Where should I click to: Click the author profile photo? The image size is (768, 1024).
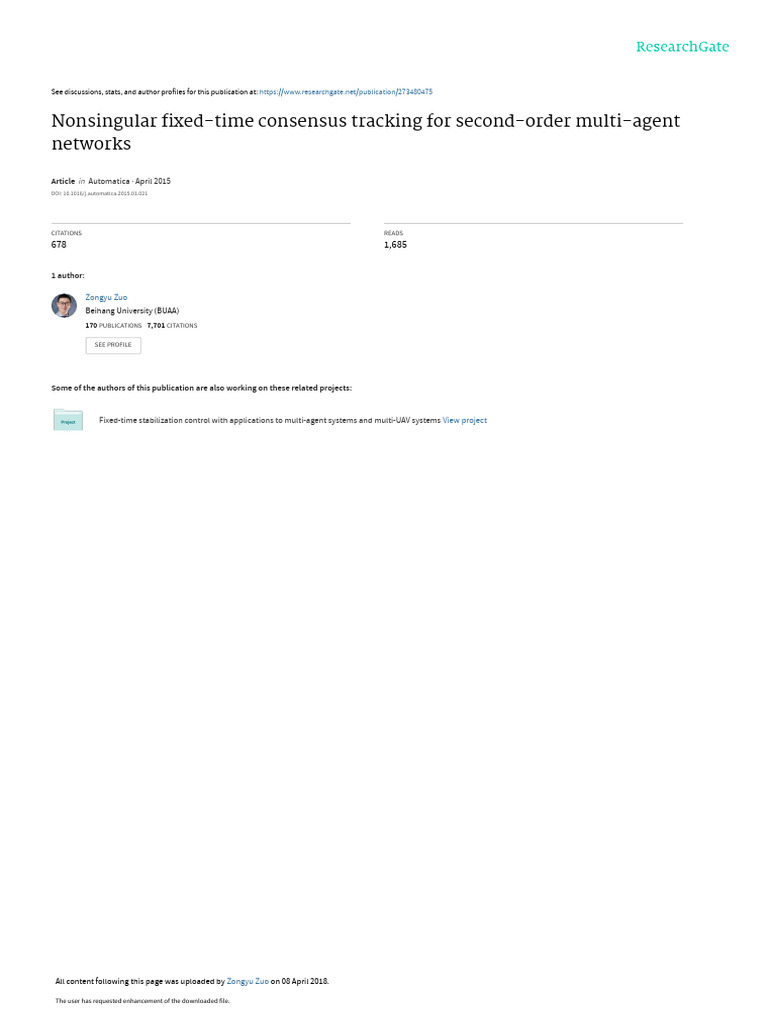(64, 306)
